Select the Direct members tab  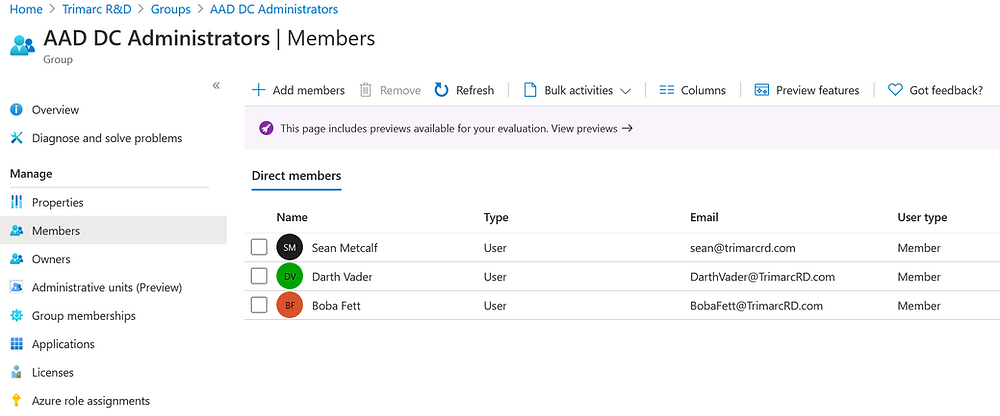[297, 176]
